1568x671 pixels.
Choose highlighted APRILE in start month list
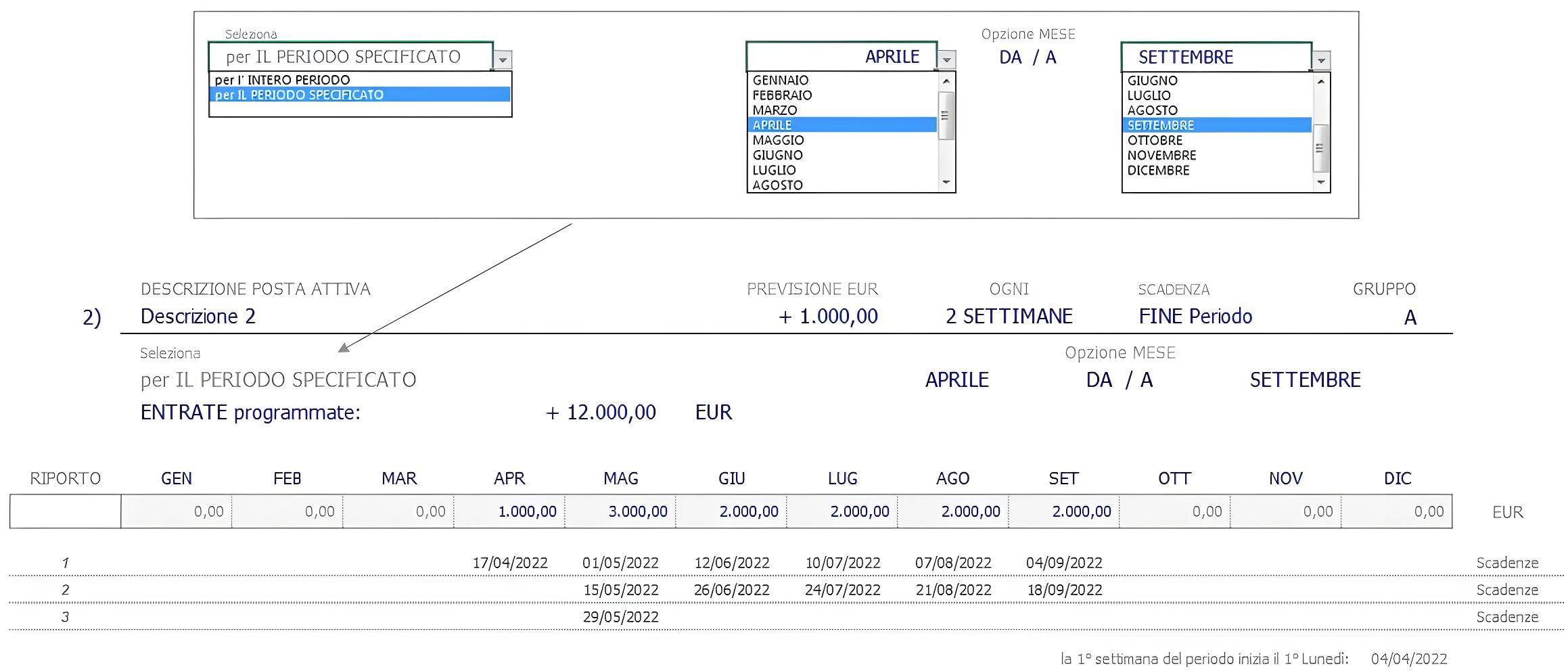pyautogui.click(x=842, y=125)
